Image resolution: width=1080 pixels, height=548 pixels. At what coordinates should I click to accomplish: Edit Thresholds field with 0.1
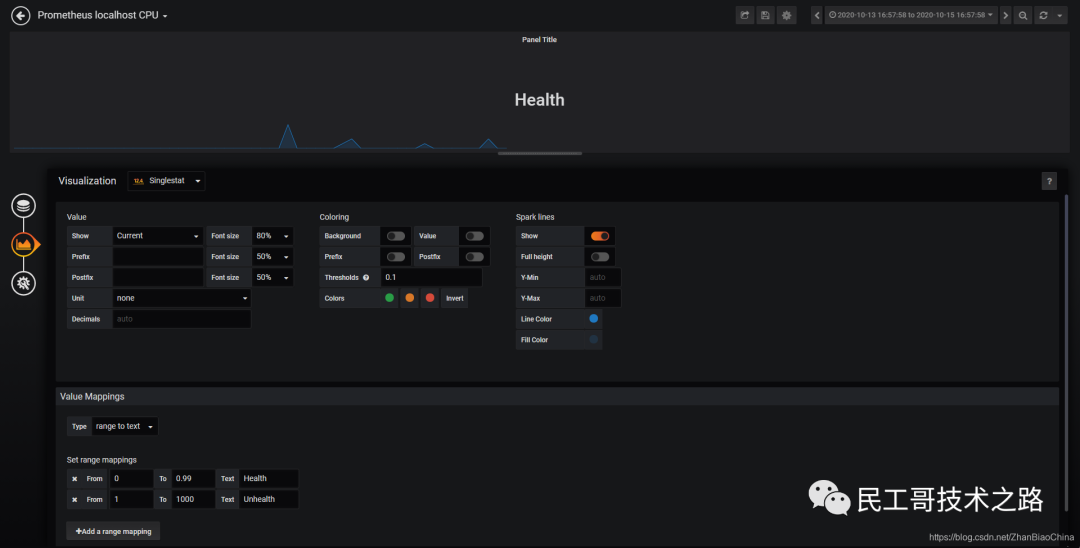pyautogui.click(x=431, y=277)
